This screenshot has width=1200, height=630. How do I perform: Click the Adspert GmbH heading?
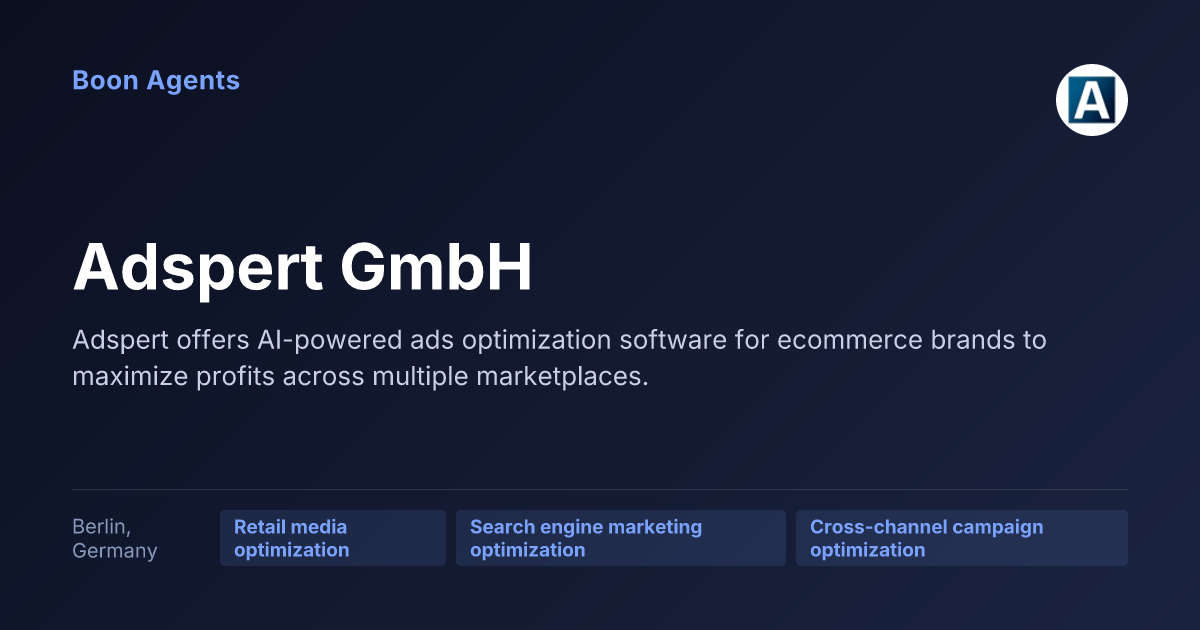pos(303,267)
